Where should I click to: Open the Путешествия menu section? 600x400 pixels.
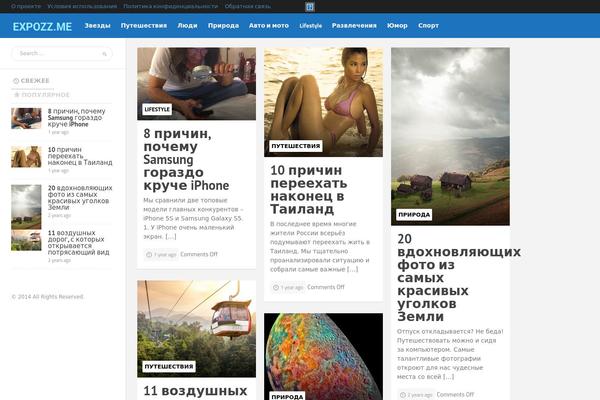pyautogui.click(x=144, y=26)
